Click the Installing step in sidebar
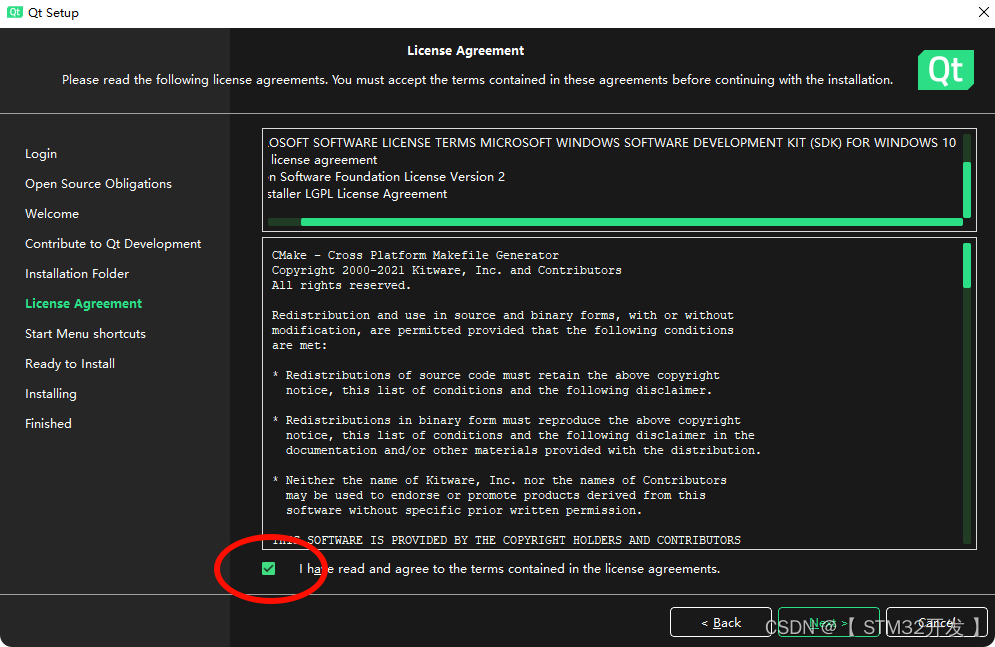Viewport: 995px width, 647px height. (x=51, y=394)
